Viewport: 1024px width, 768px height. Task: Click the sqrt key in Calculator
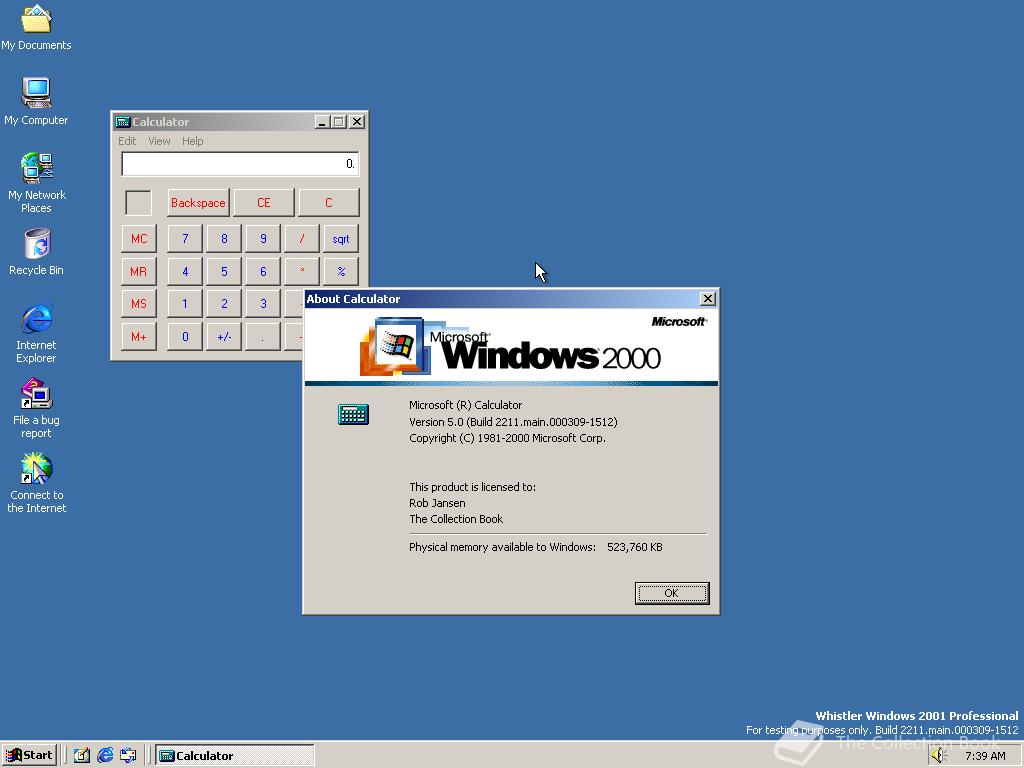(x=341, y=238)
